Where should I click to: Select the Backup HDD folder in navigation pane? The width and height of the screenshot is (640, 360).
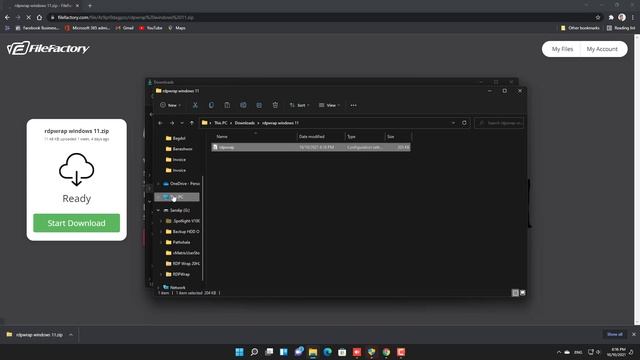click(x=182, y=231)
